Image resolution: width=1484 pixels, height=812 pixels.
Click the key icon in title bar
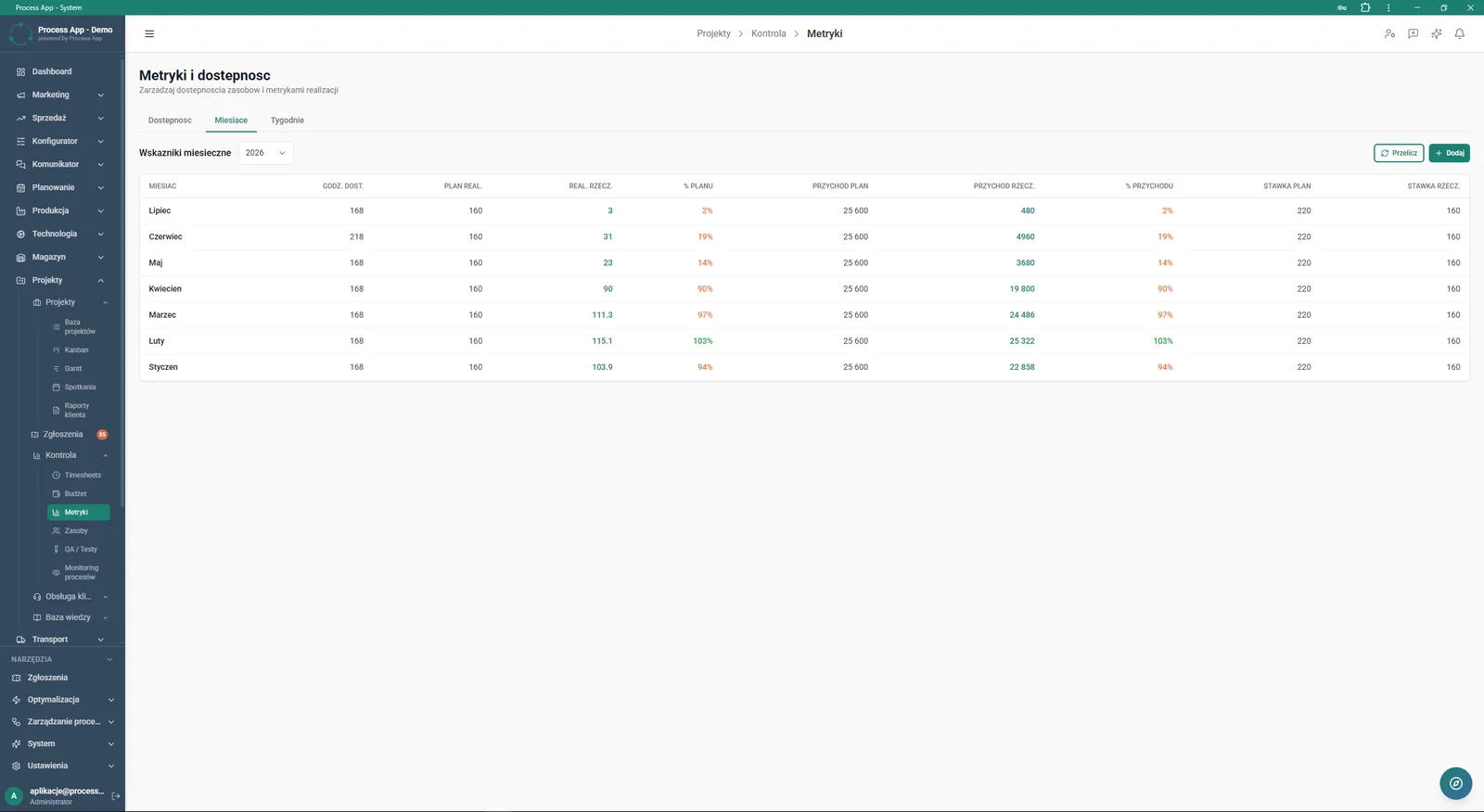pos(1342,7)
